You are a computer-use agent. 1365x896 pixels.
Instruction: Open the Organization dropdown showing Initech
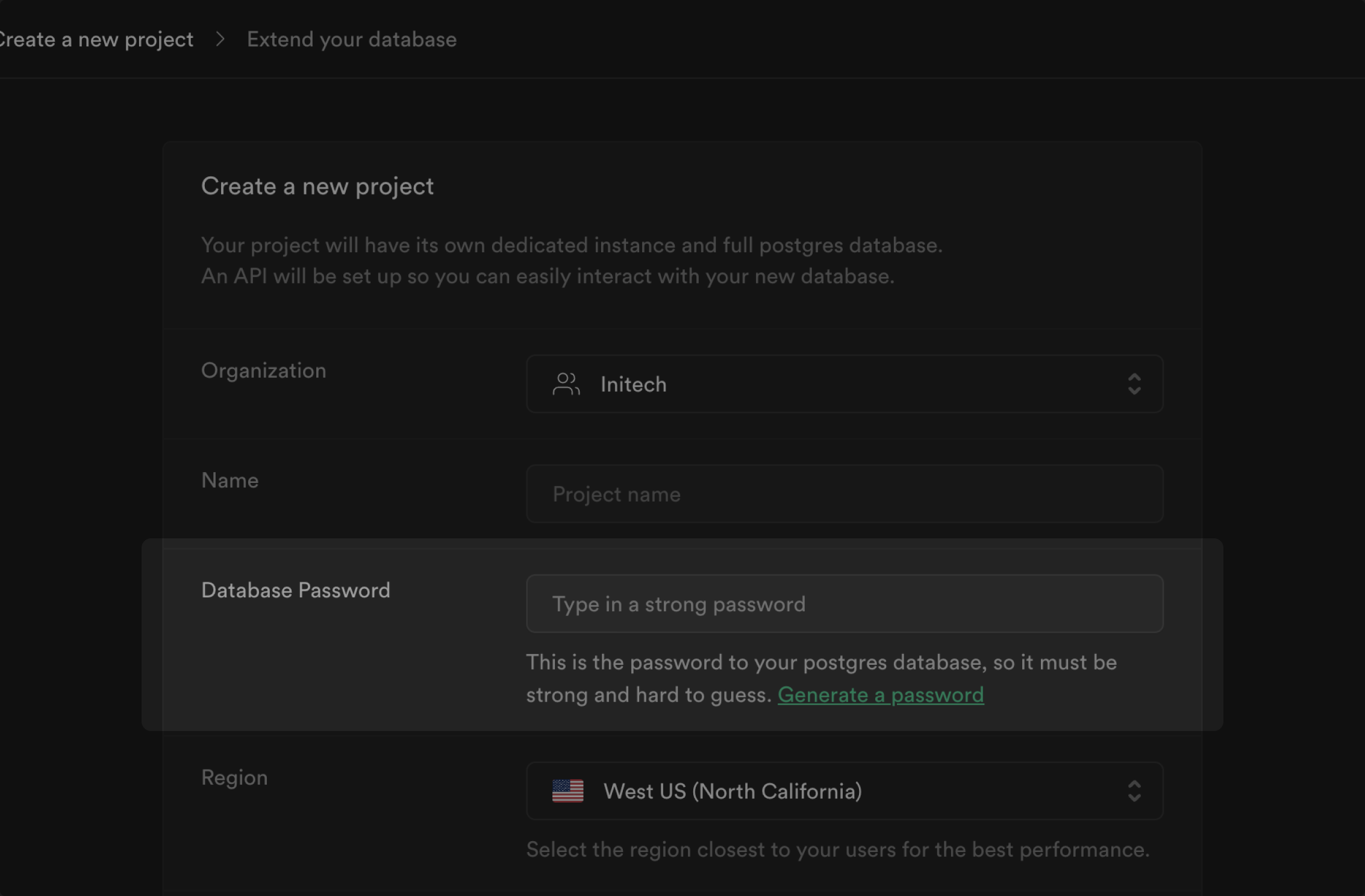(x=843, y=384)
